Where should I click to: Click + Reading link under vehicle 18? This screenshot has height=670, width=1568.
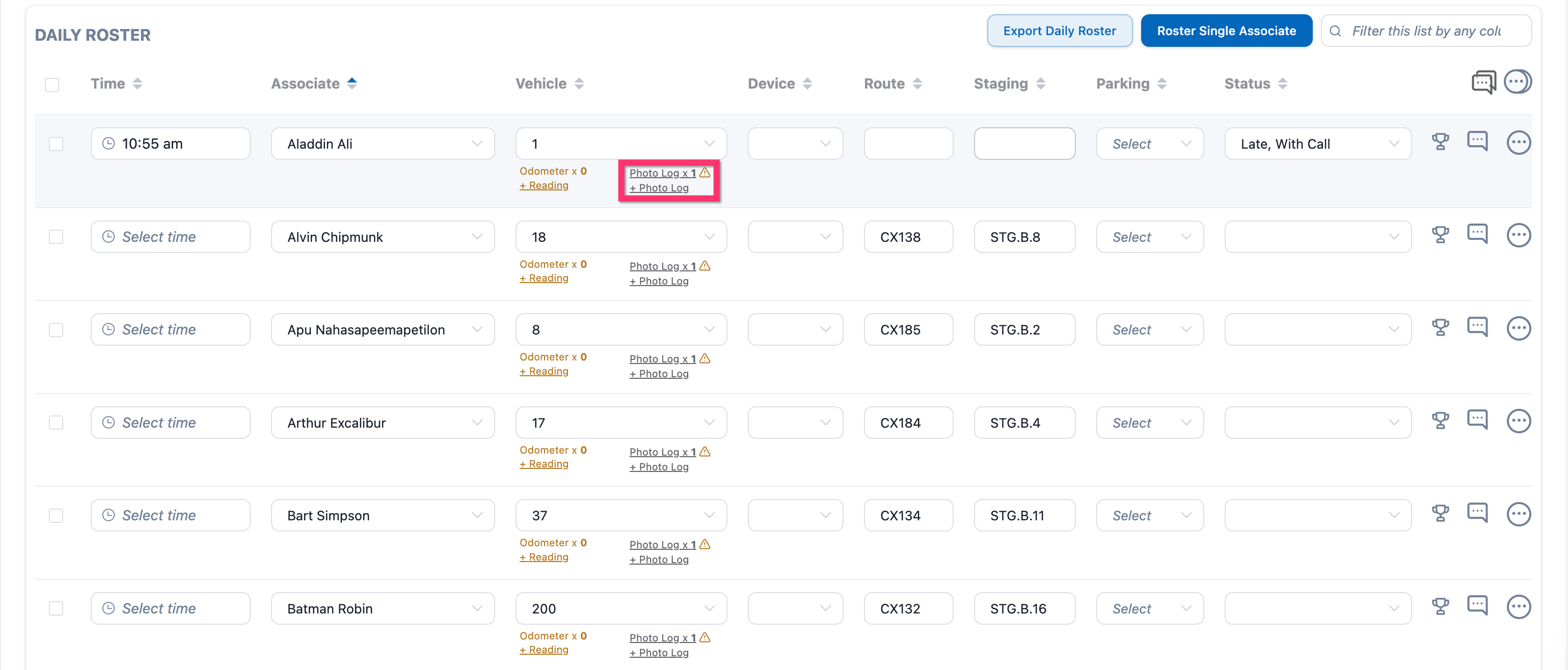pyautogui.click(x=544, y=278)
